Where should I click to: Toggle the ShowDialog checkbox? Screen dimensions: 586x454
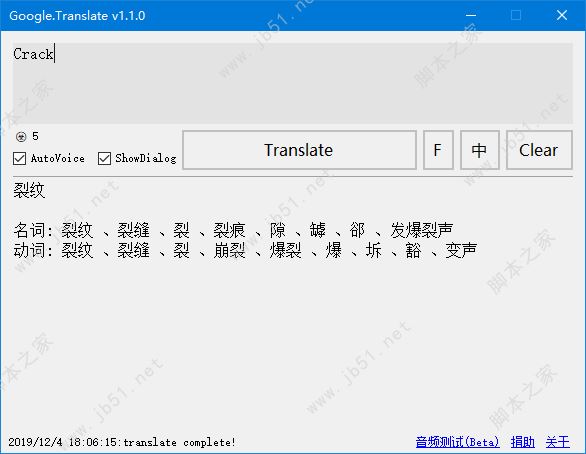pos(104,158)
